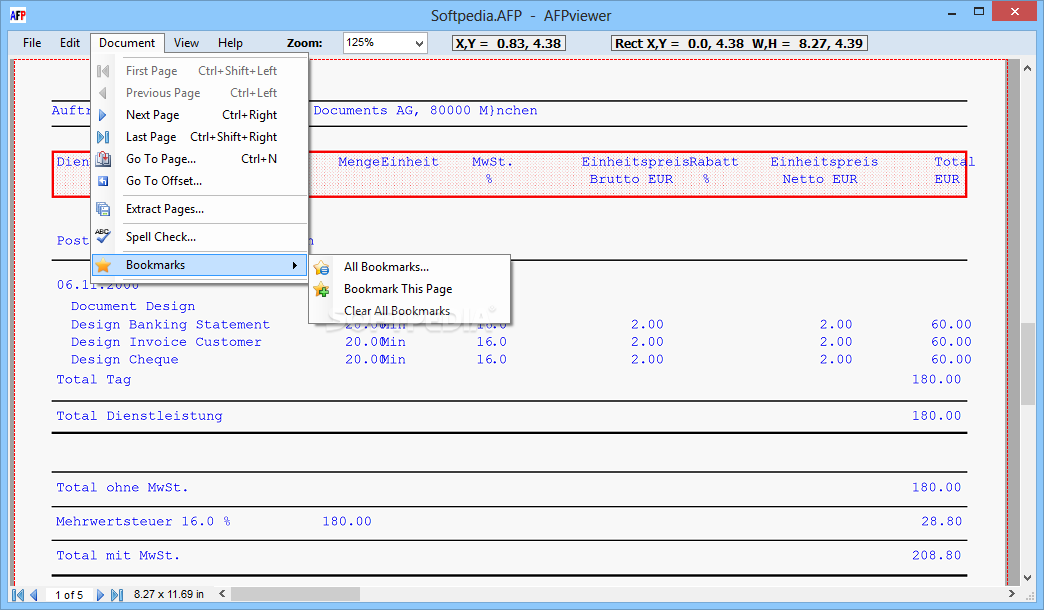
Task: Click the 28.80 tax amount
Action: pos(941,521)
